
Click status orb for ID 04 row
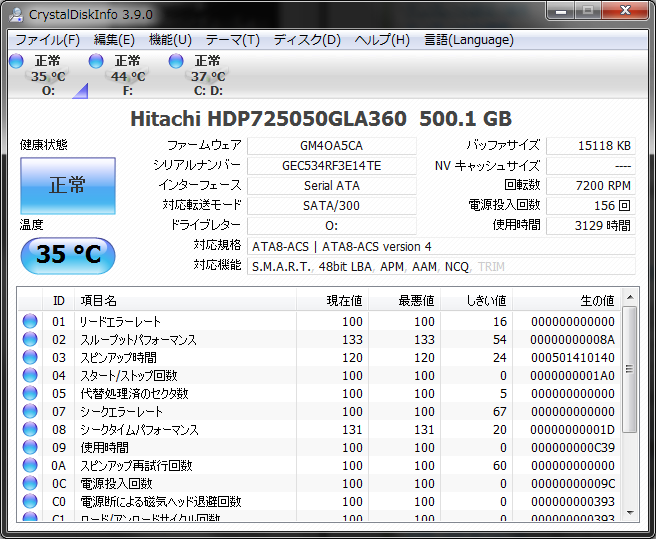click(30, 375)
